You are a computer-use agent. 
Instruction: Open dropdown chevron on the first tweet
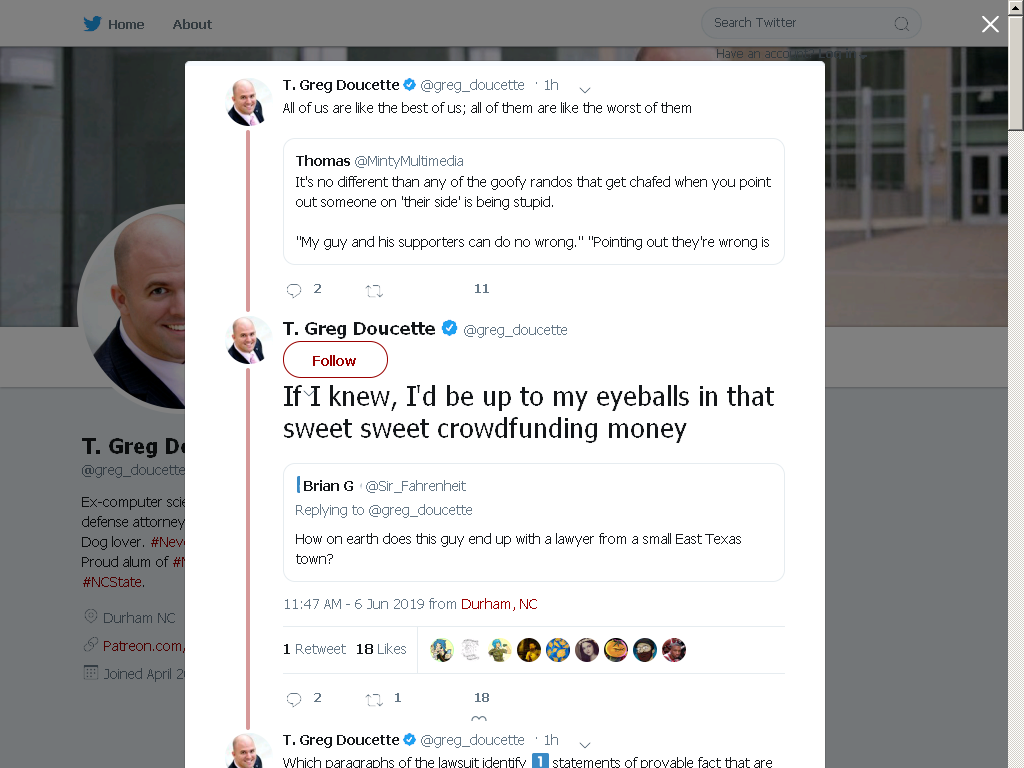tap(585, 89)
